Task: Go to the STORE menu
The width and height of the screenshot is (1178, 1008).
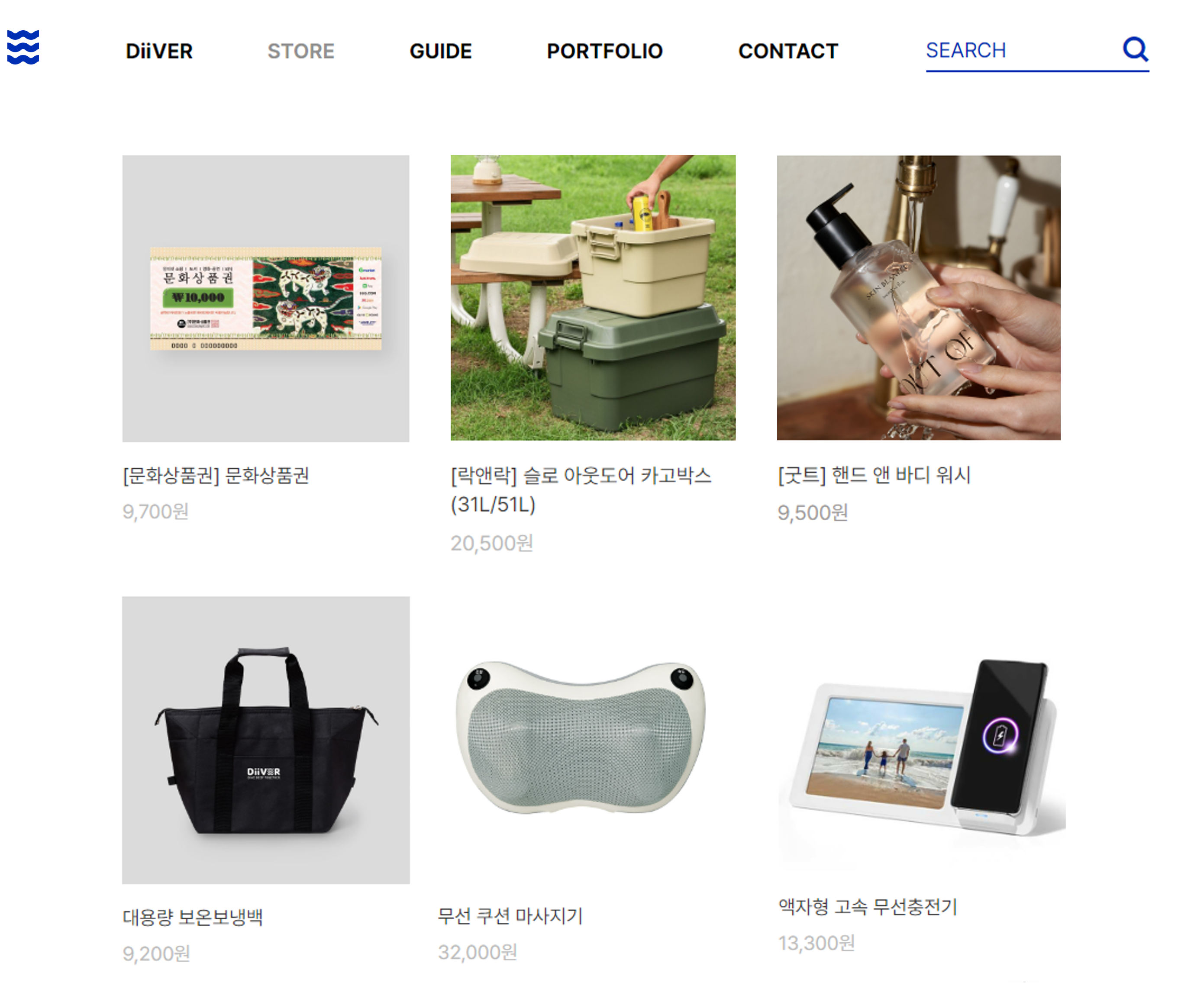Action: [301, 51]
